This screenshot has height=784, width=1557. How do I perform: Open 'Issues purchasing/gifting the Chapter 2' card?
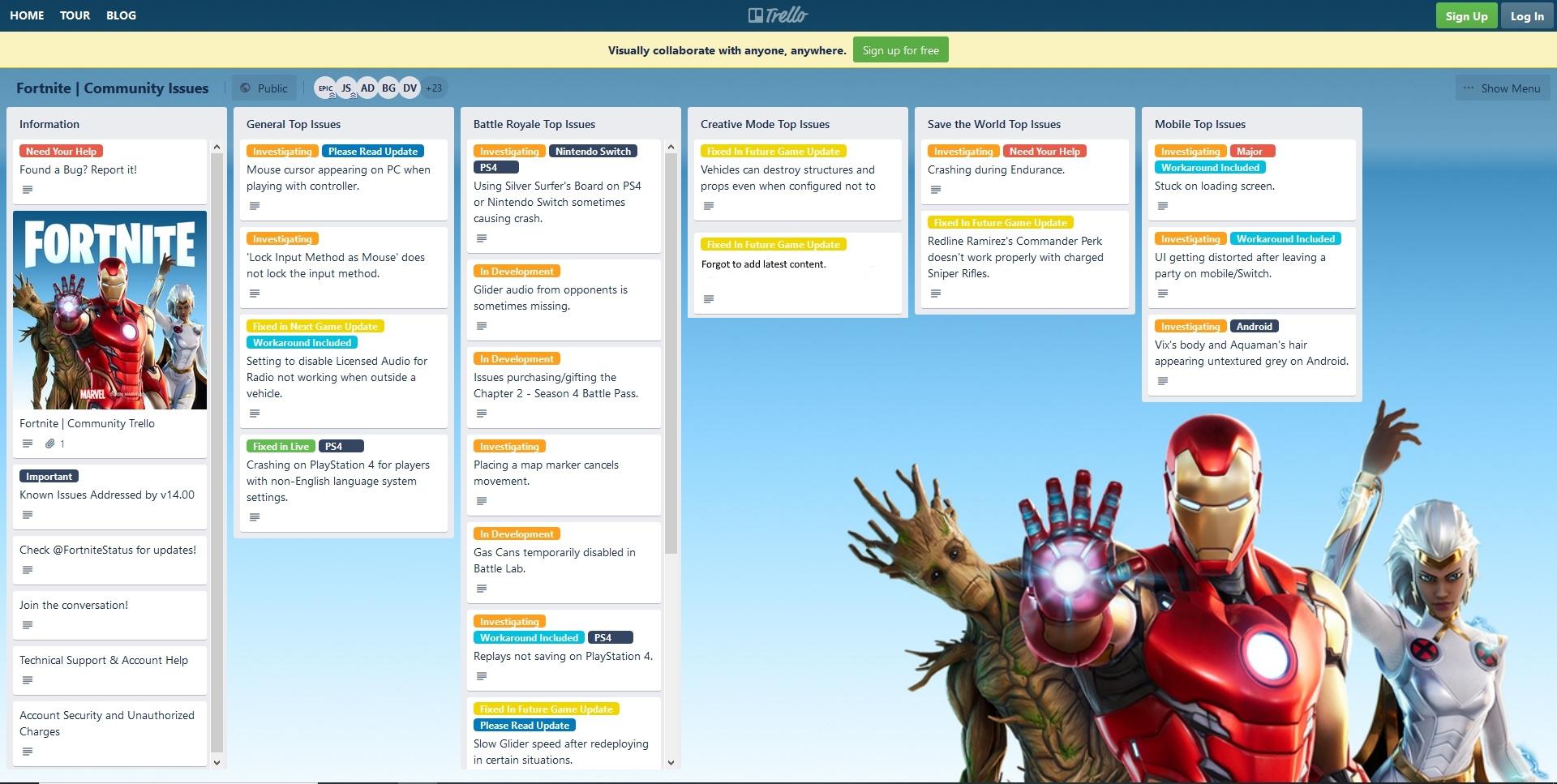click(x=564, y=387)
